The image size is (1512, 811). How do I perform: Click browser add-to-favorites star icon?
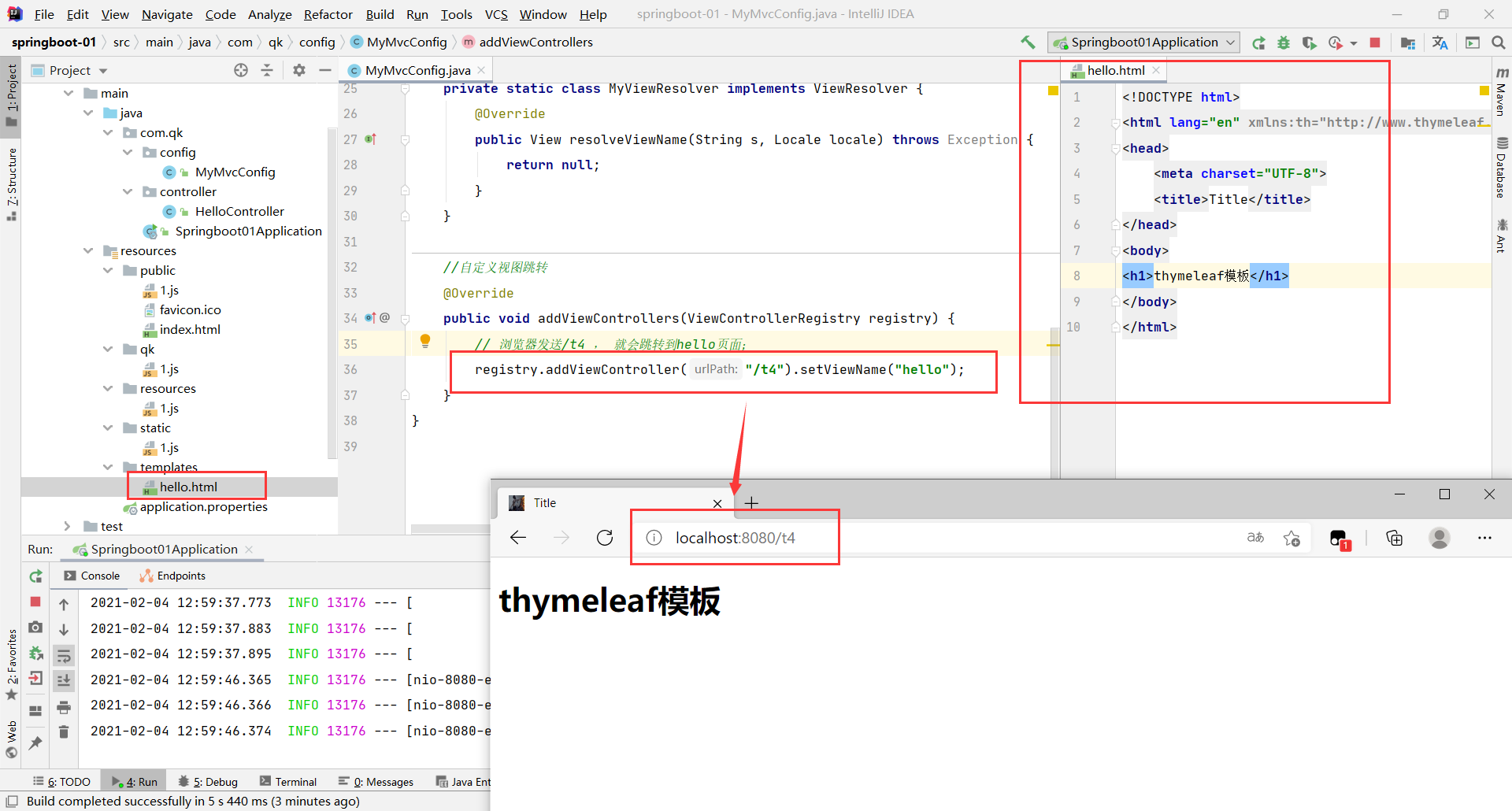(x=1291, y=539)
